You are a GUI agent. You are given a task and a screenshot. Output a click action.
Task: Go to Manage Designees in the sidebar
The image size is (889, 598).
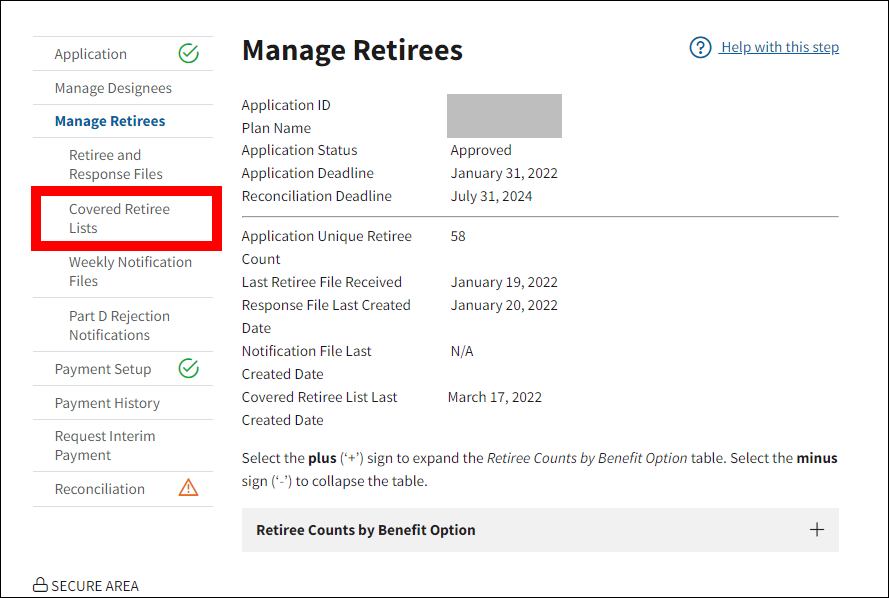tap(113, 88)
